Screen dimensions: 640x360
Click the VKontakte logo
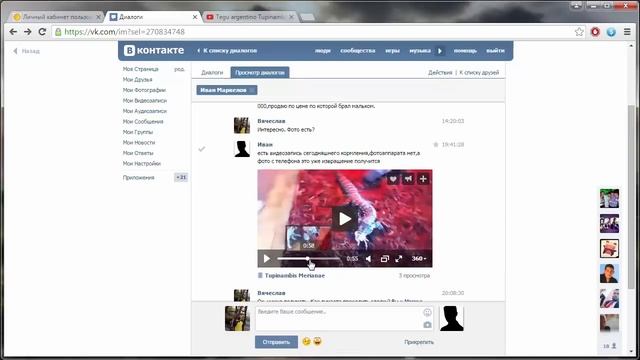(154, 50)
